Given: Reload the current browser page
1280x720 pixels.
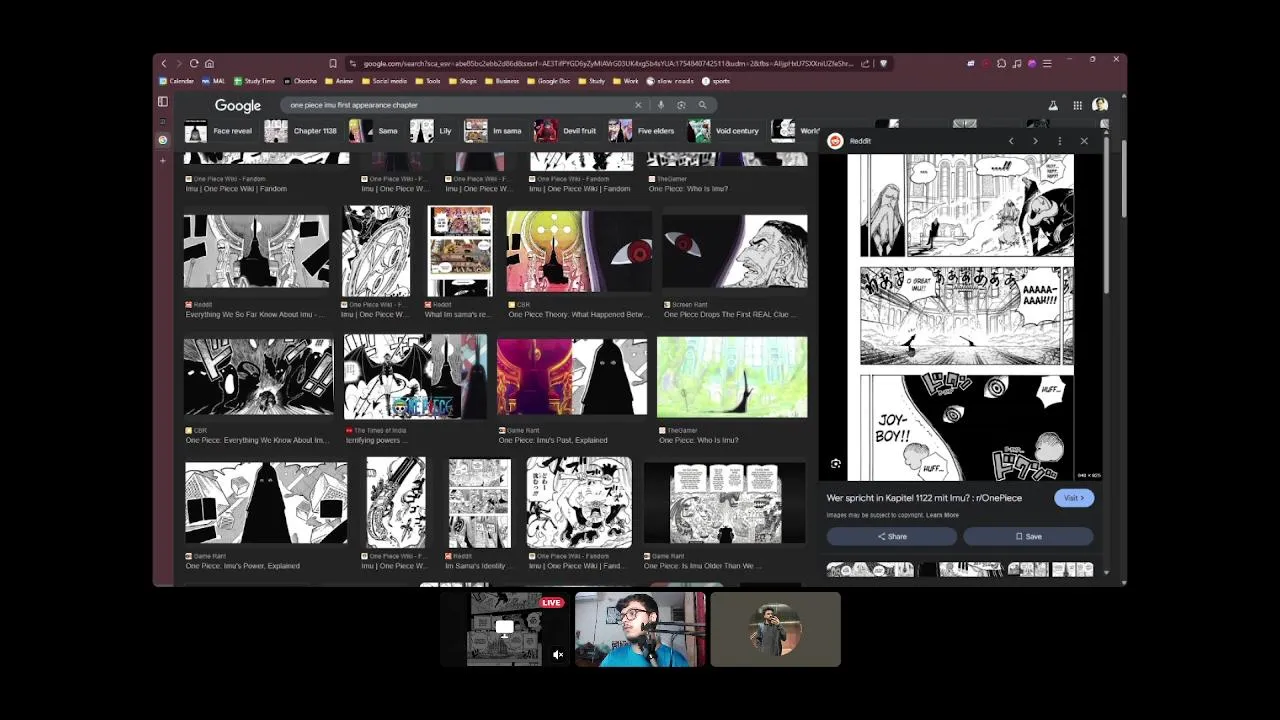Looking at the screenshot, I should pos(194,63).
